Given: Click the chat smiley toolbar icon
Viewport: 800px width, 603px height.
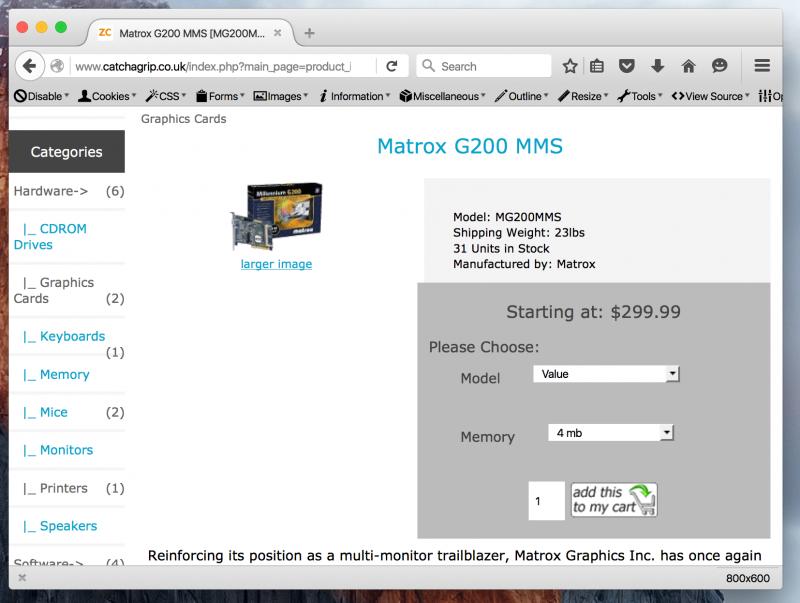Looking at the screenshot, I should 719,66.
